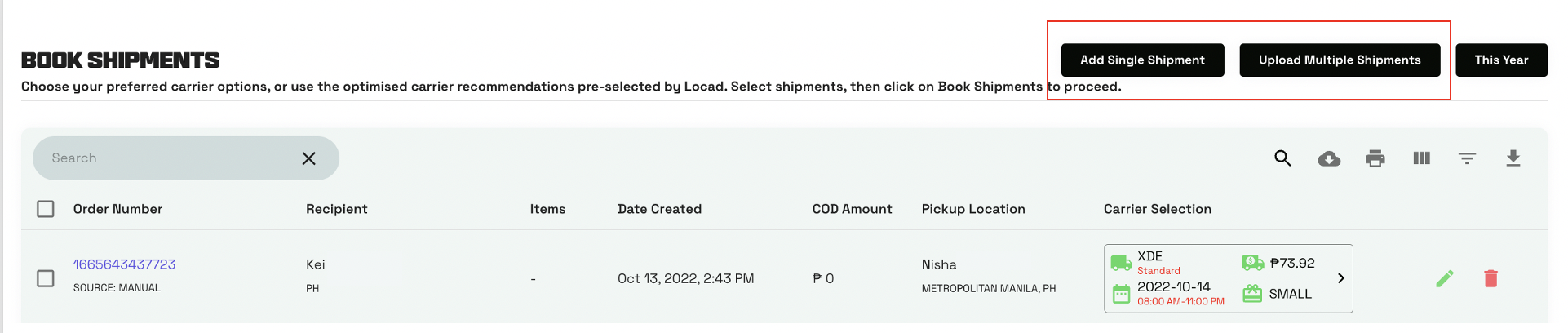
Task: Delete shipment with red trash icon
Action: tap(1490, 278)
